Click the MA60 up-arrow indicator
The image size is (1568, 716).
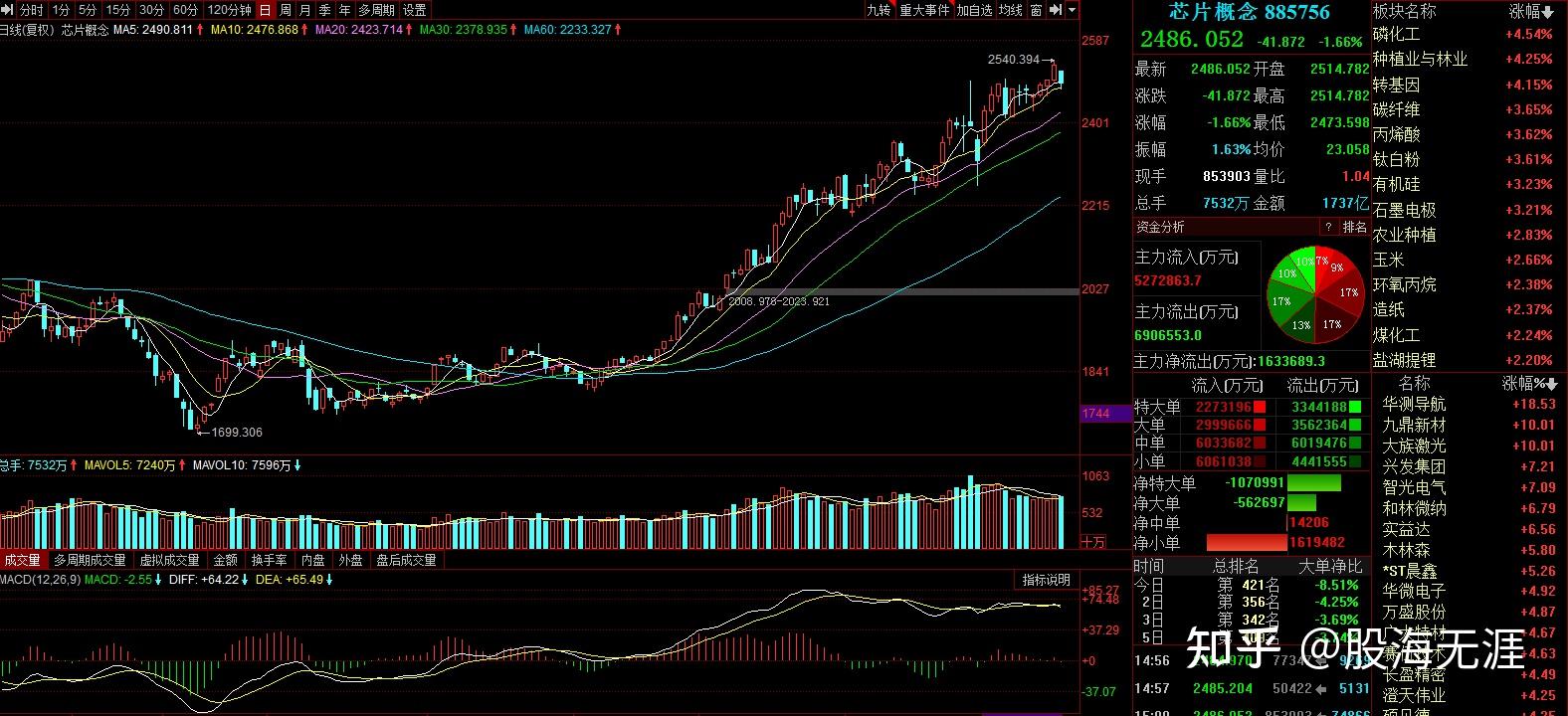619,30
